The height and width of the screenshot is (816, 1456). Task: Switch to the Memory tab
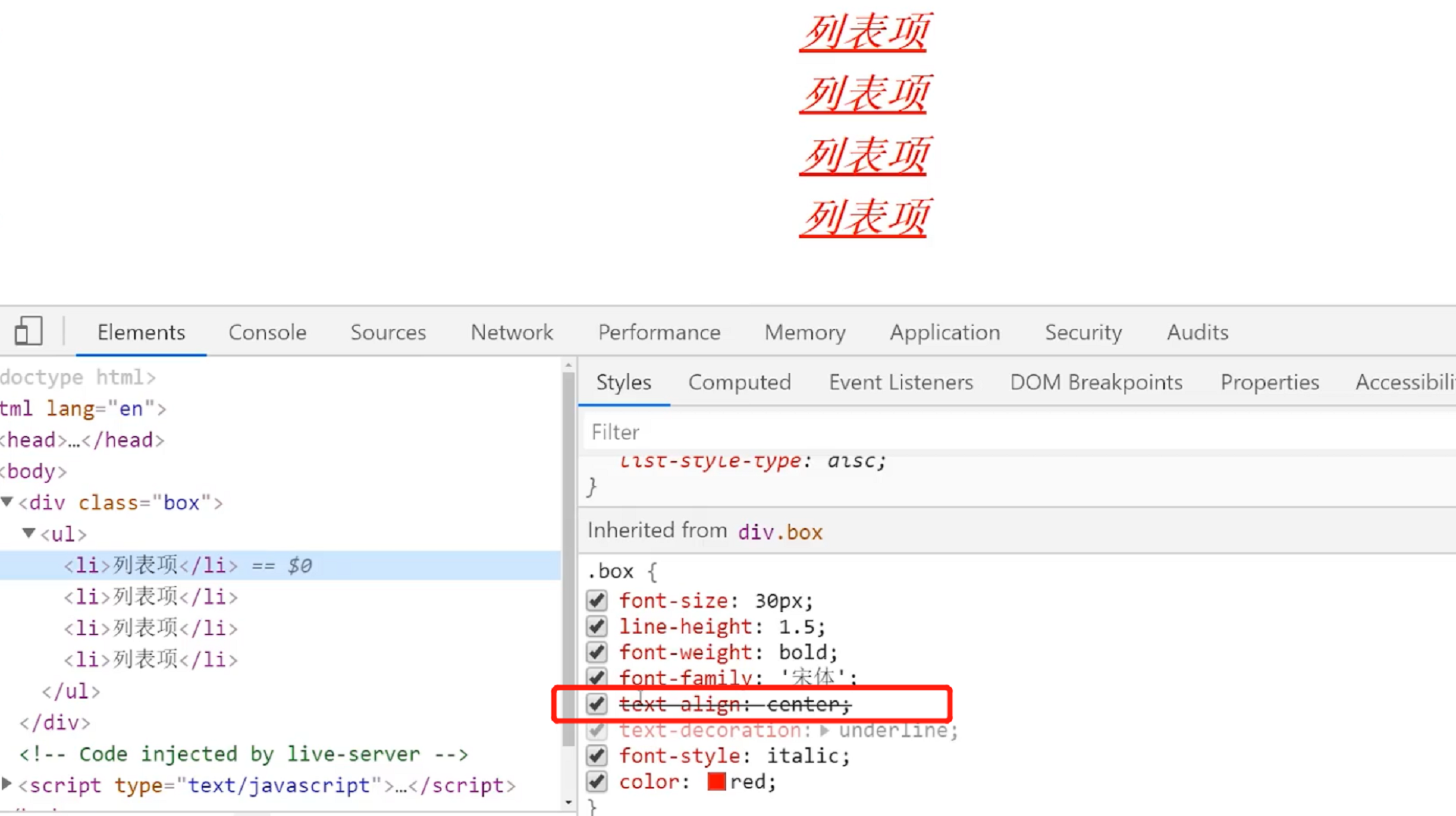coord(805,332)
